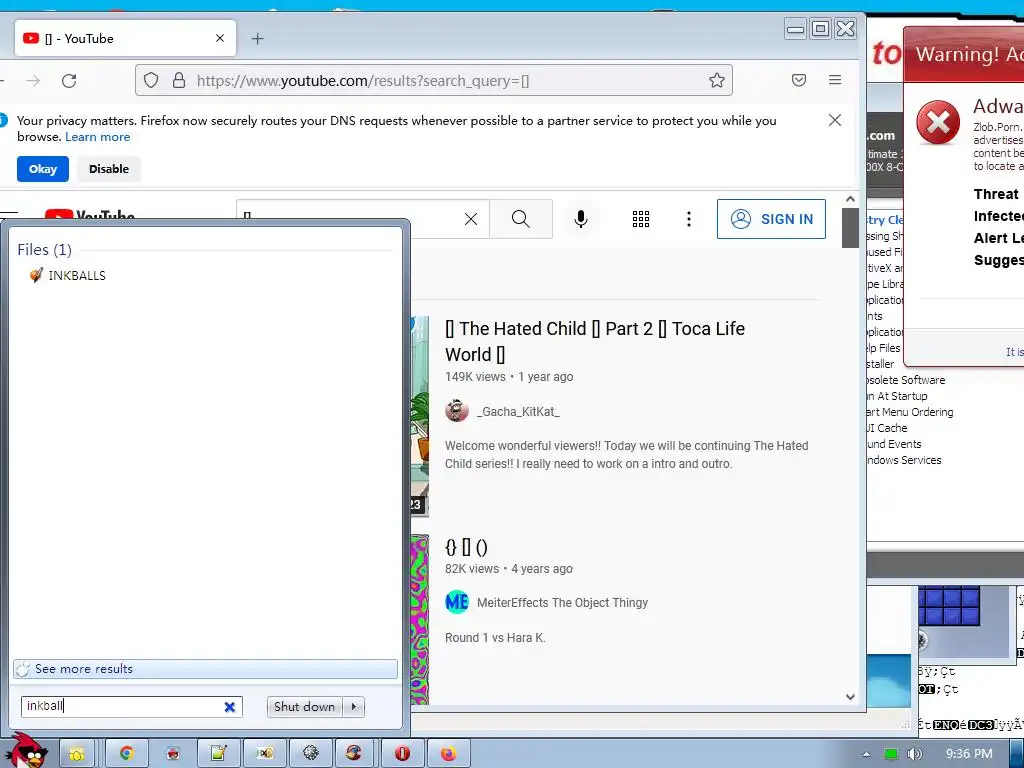
Task: Click See more results
Action: pos(205,669)
